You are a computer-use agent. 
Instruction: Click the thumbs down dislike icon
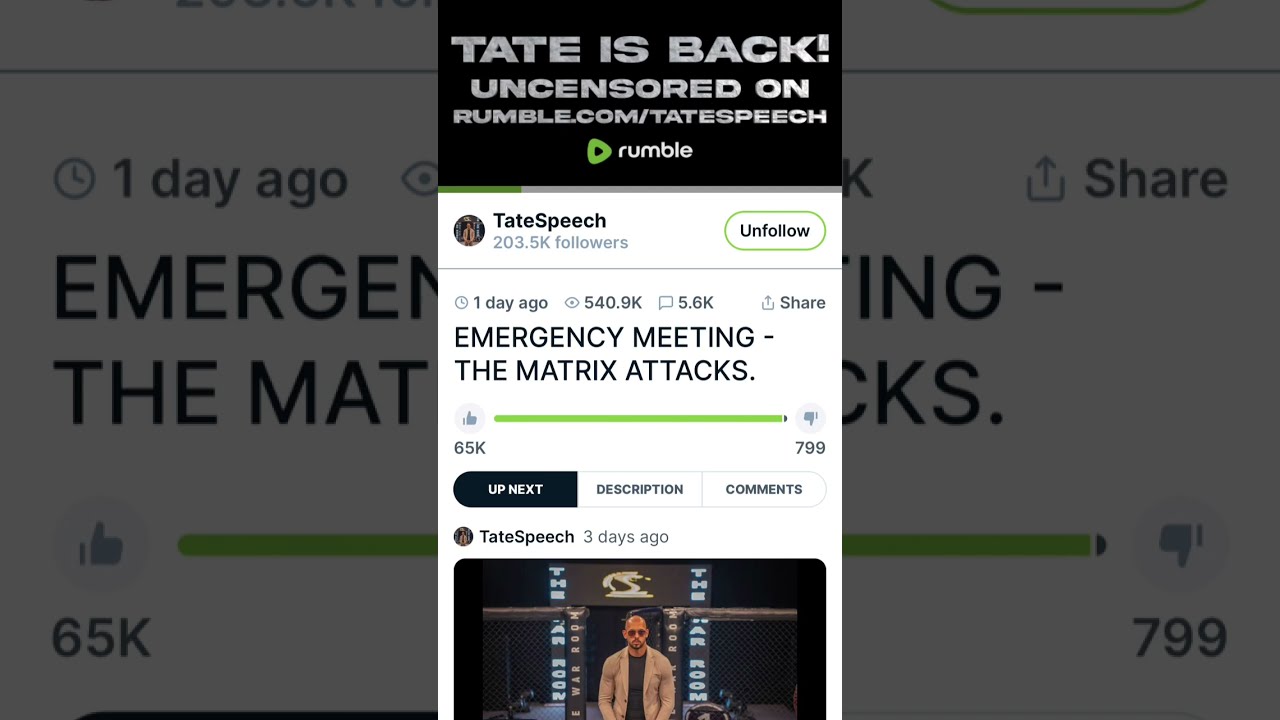(810, 418)
